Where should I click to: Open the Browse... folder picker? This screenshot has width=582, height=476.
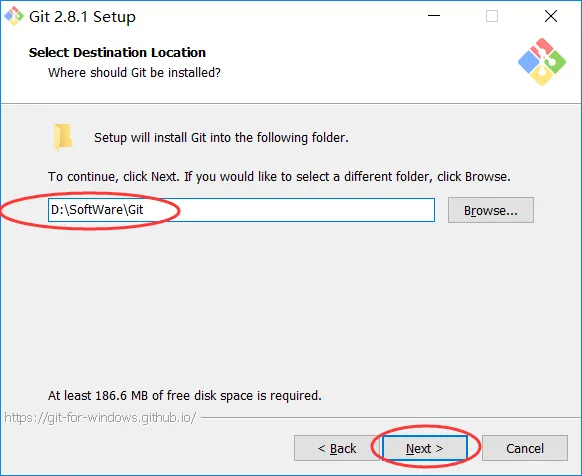(x=491, y=210)
